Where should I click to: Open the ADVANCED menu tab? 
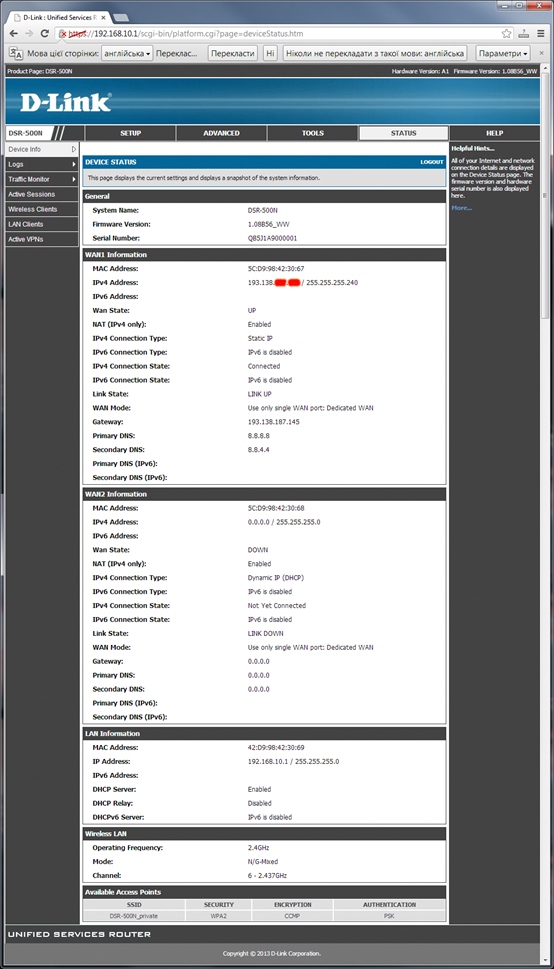click(x=221, y=133)
